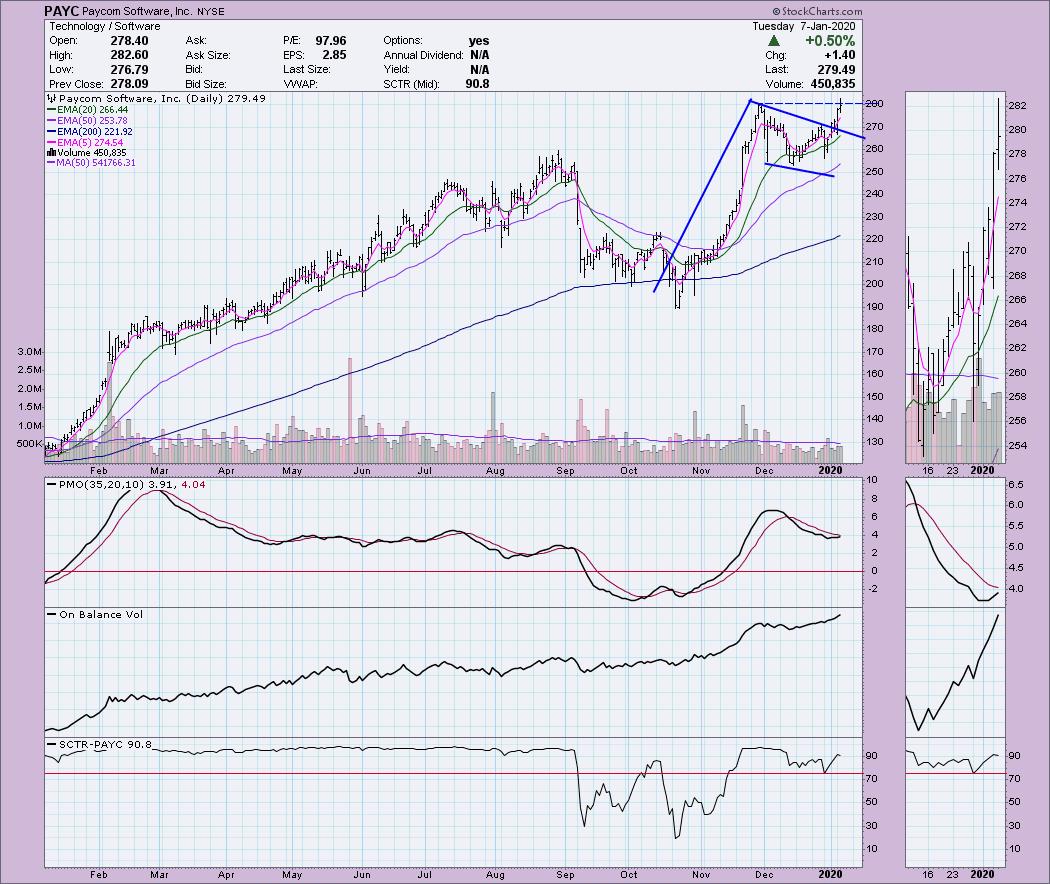
Task: Click the 2.5M volume axis label
Action: coord(30,370)
